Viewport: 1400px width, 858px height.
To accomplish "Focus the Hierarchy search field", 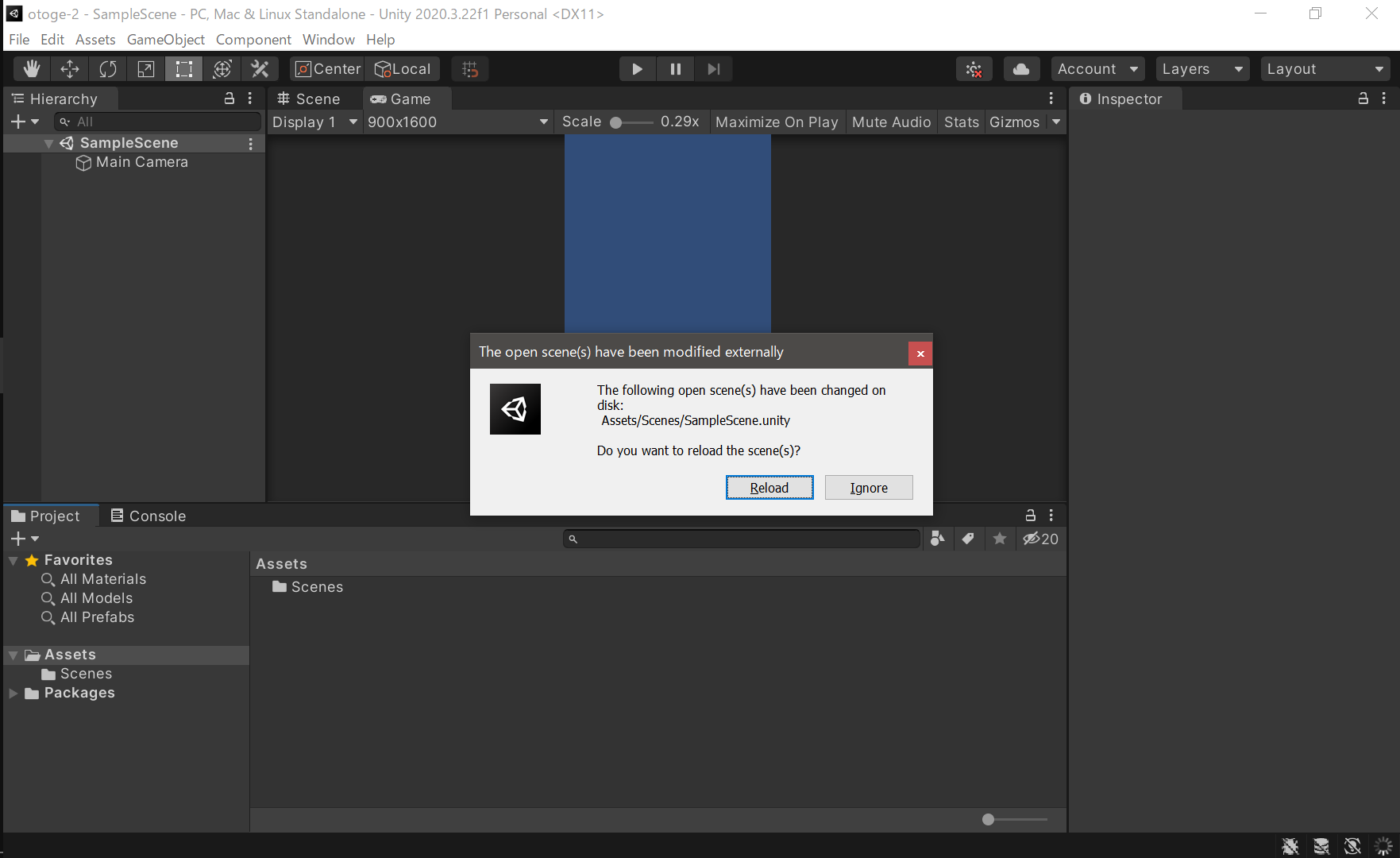I will [x=157, y=122].
